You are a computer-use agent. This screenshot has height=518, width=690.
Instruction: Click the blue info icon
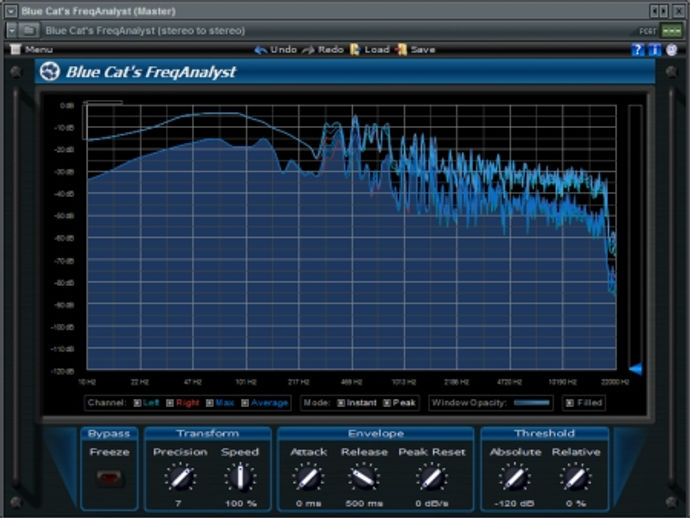[655, 49]
